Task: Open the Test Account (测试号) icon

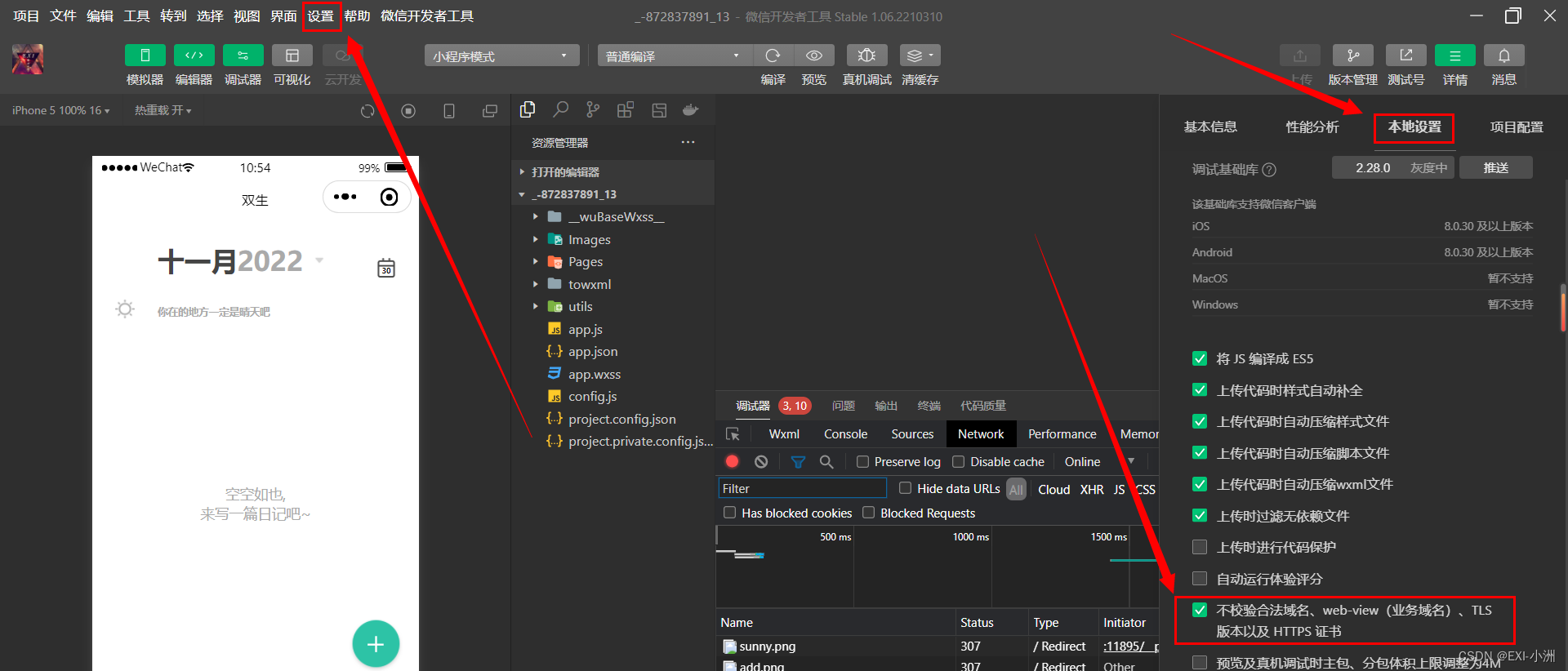Action: pyautogui.click(x=1406, y=56)
